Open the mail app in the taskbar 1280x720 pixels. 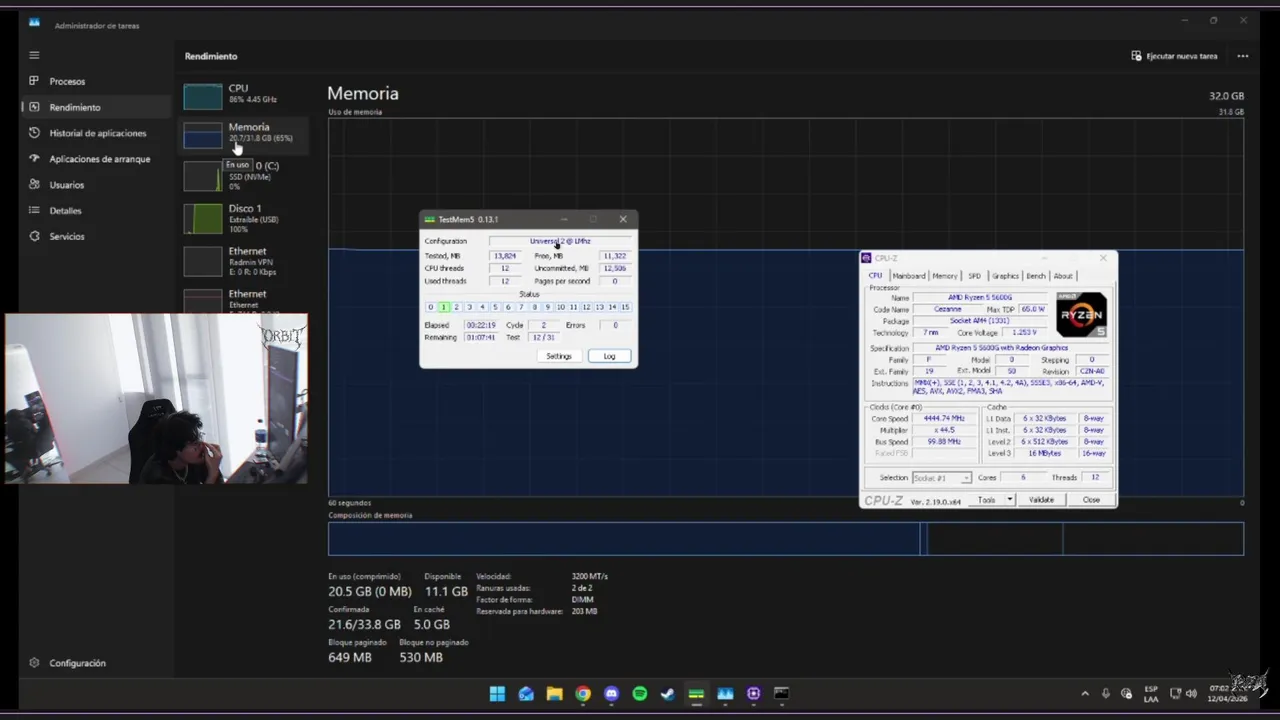[x=526, y=694]
